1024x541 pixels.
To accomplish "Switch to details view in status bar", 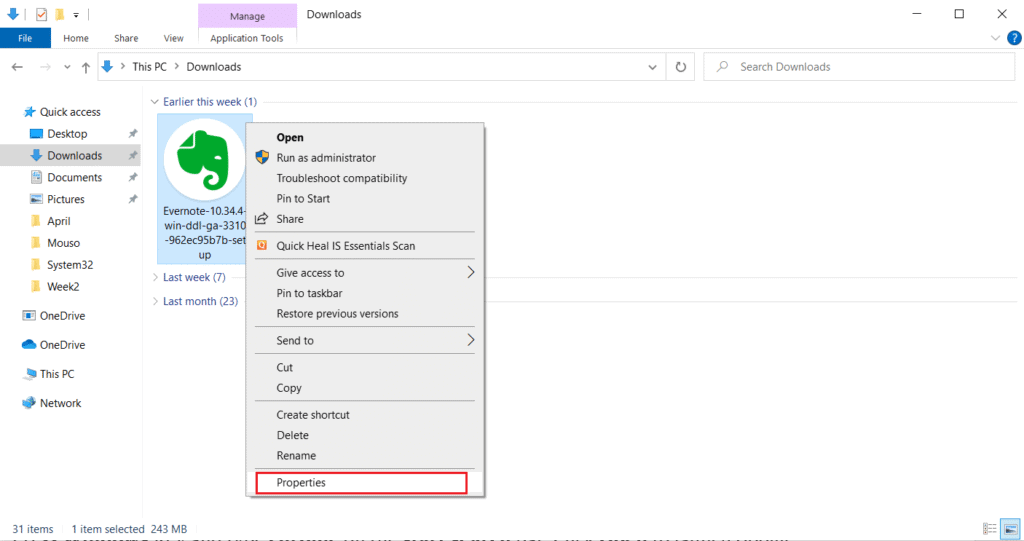I will pyautogui.click(x=989, y=528).
